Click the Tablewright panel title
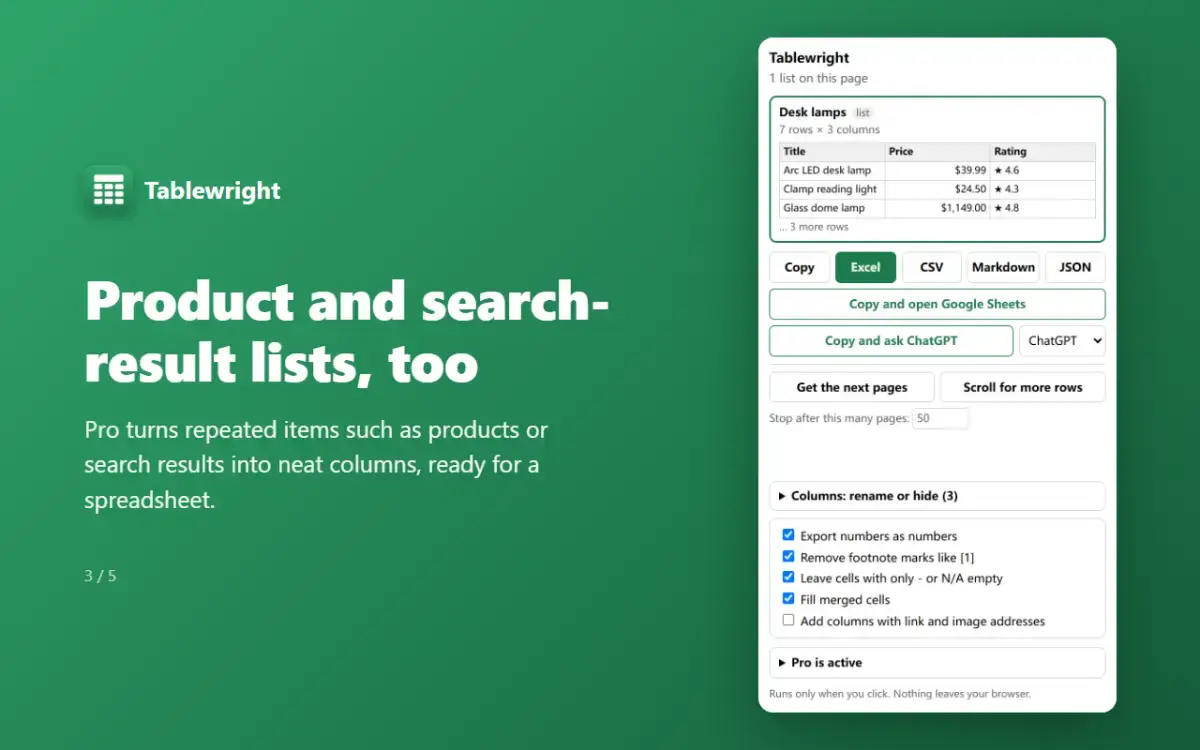This screenshot has width=1200, height=750. 809,58
